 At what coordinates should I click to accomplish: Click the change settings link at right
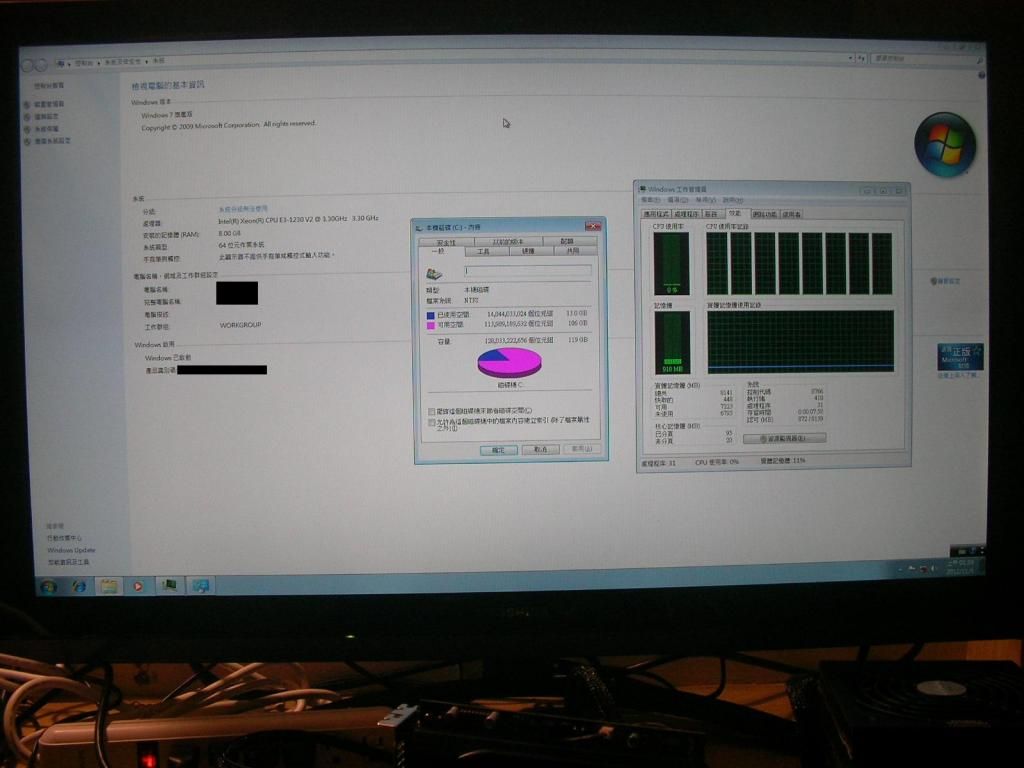[x=945, y=281]
